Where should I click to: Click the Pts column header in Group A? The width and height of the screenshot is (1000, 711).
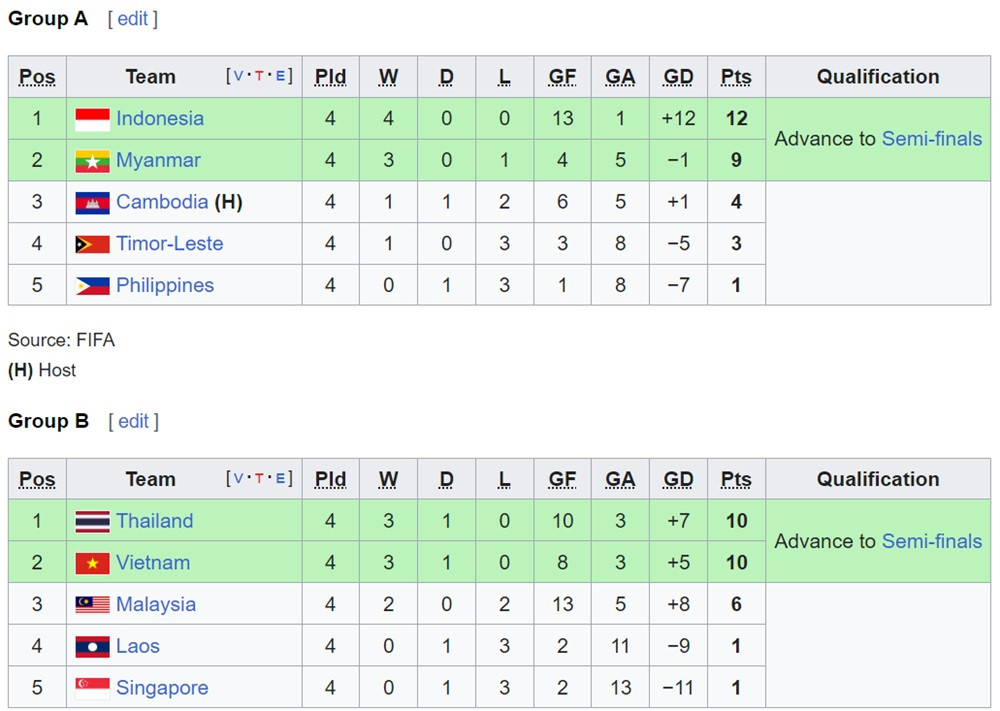(736, 77)
